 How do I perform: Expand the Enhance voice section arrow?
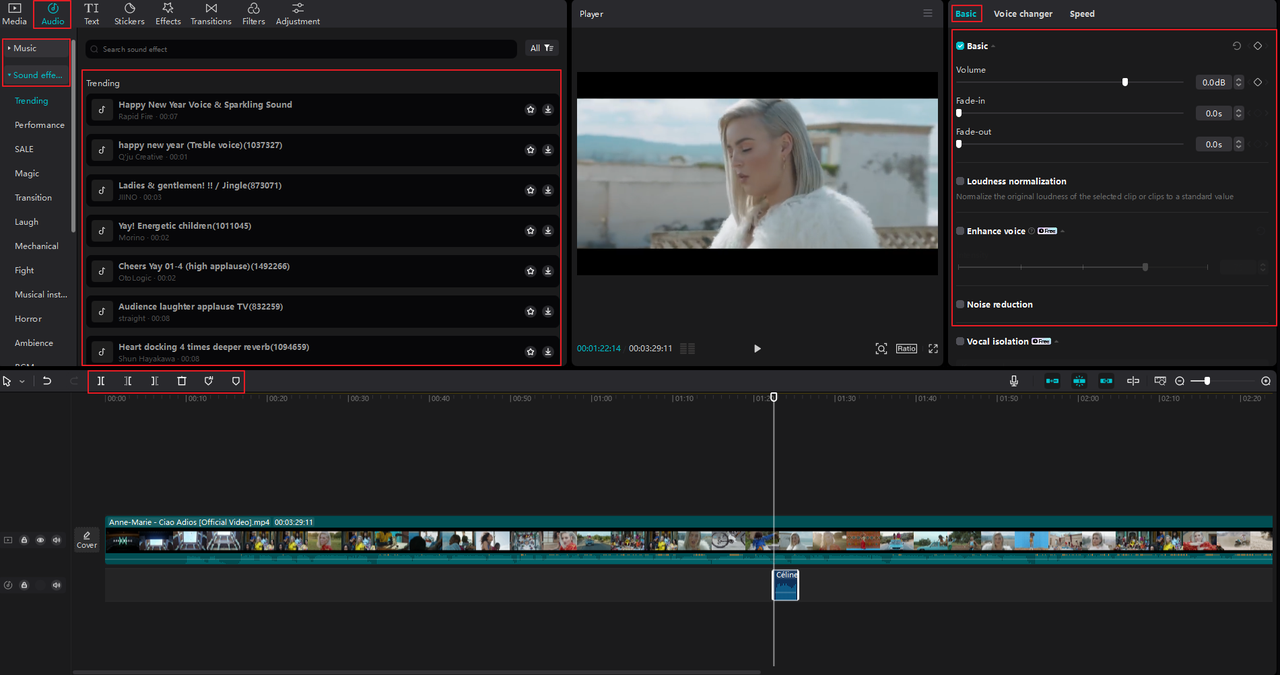(x=1062, y=231)
